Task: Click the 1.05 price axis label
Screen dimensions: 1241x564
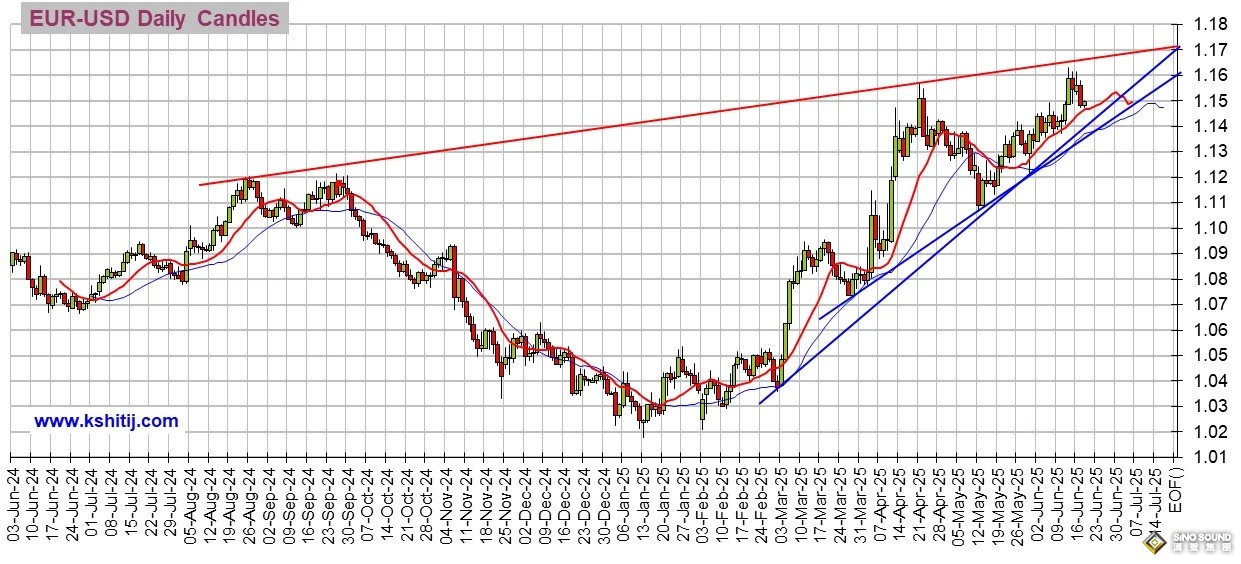Action: (1210, 355)
